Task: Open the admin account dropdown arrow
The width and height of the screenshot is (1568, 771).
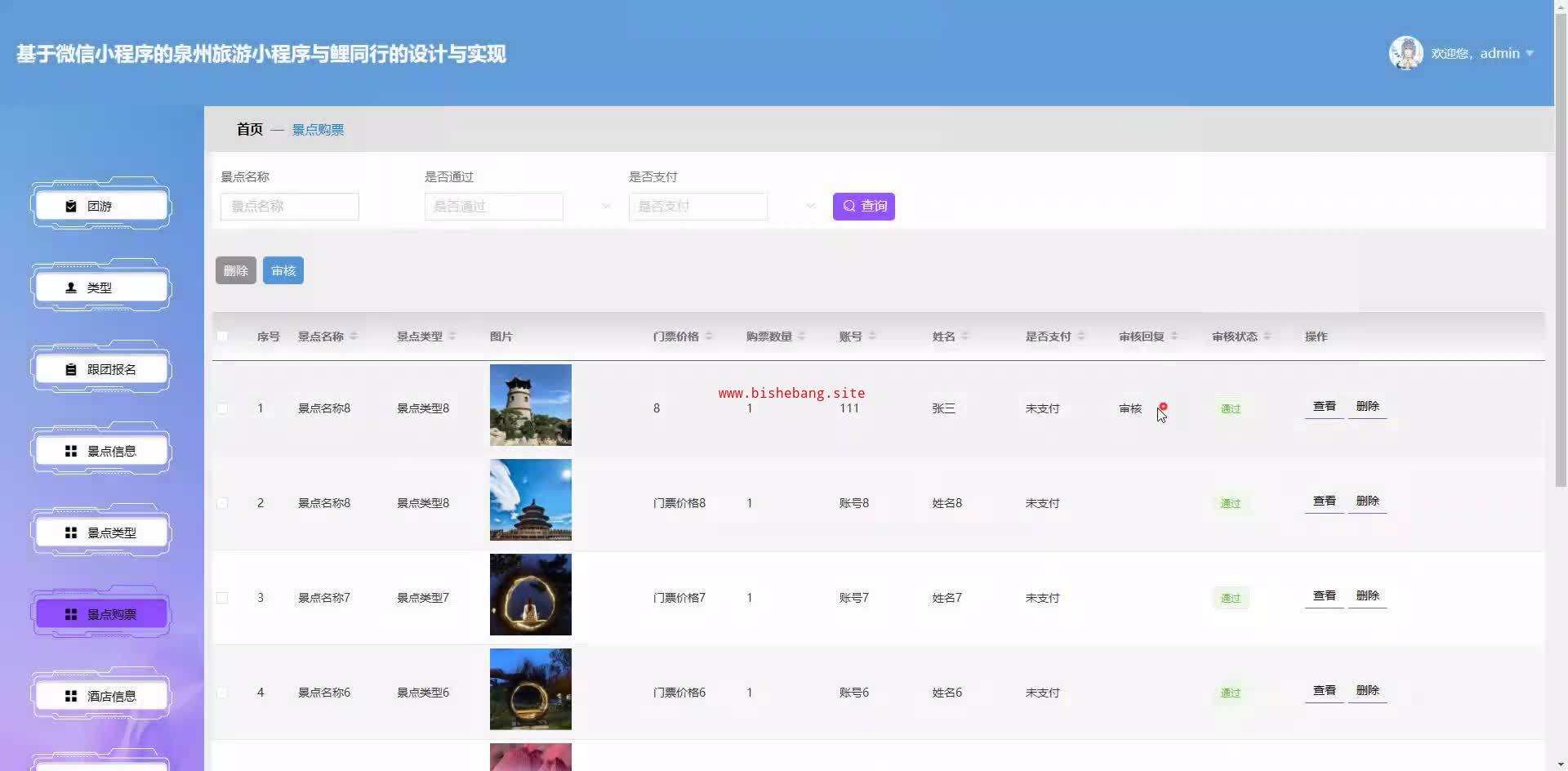Action: (x=1530, y=54)
